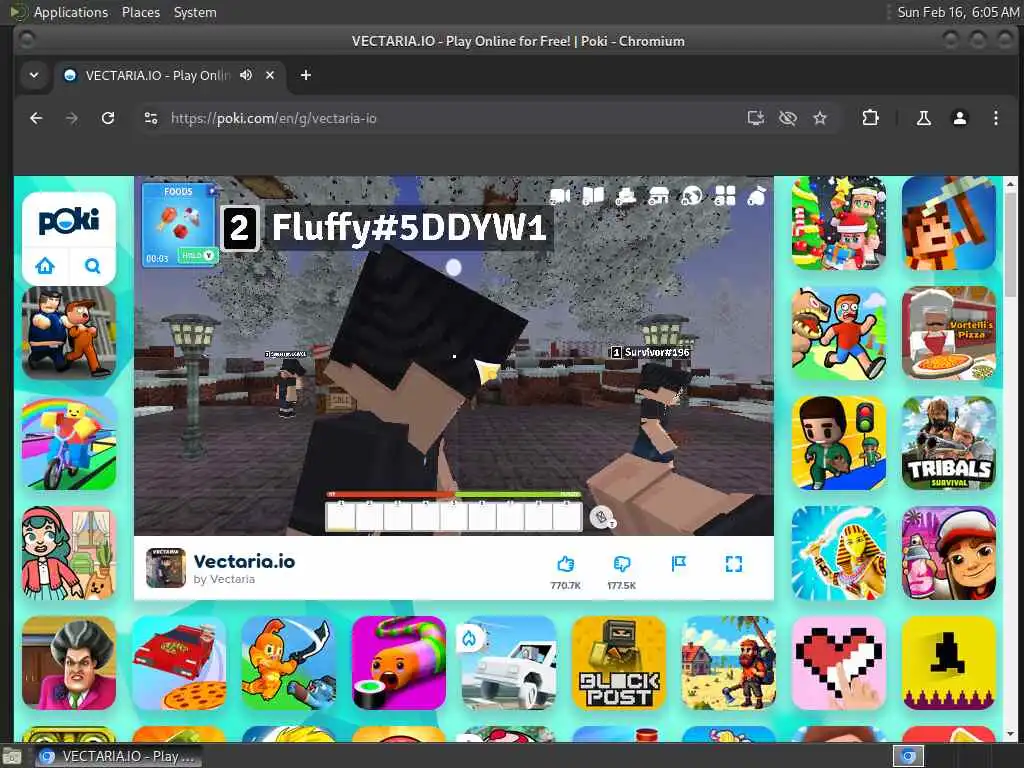Reload the page in Chromium
The image size is (1024, 768).
(x=108, y=118)
